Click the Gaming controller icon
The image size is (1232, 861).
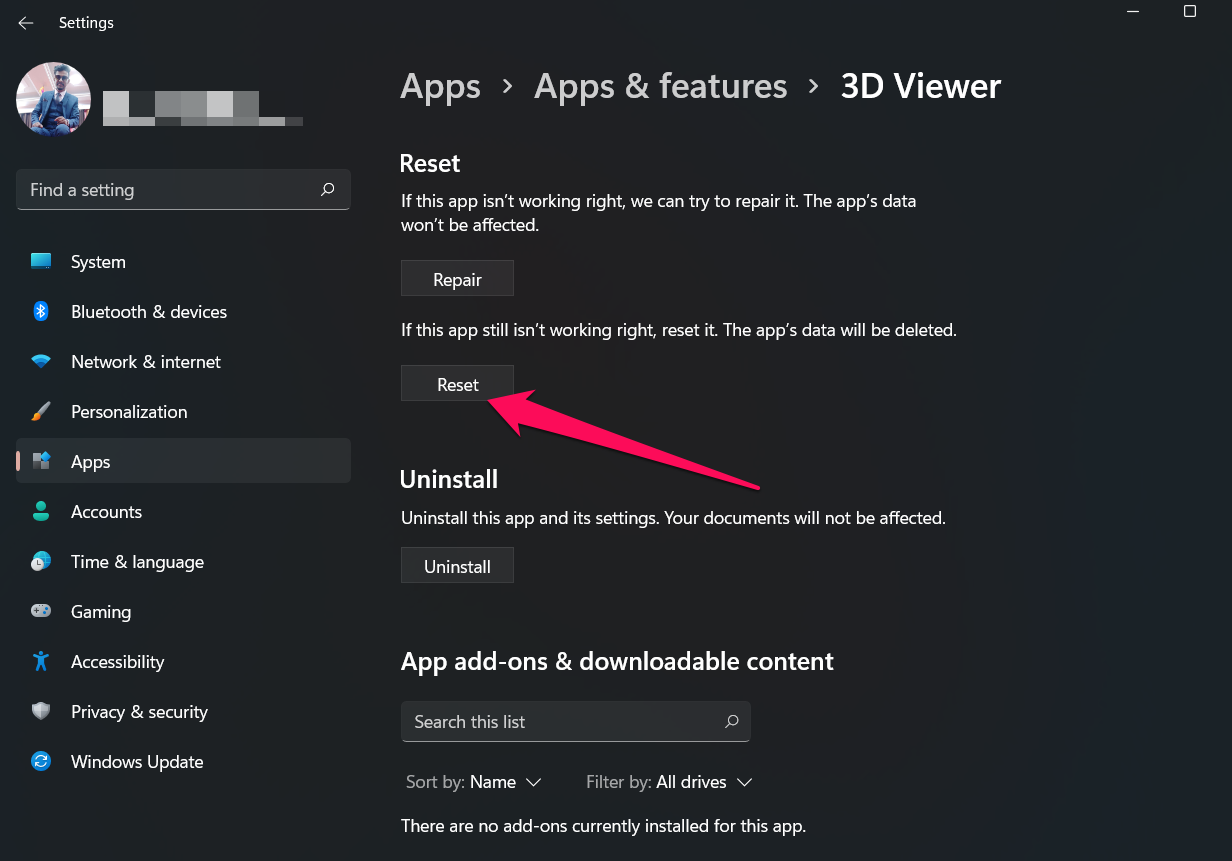click(x=41, y=612)
